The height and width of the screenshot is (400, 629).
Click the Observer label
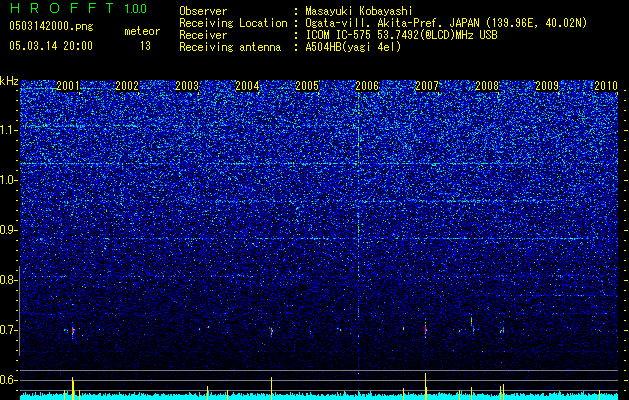coord(203,11)
